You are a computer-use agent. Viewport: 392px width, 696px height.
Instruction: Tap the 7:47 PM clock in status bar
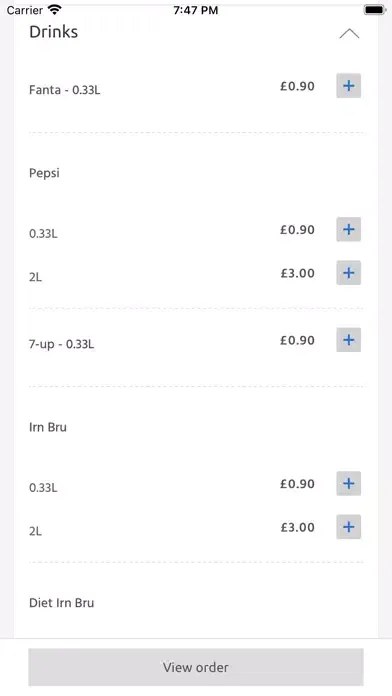[196, 10]
